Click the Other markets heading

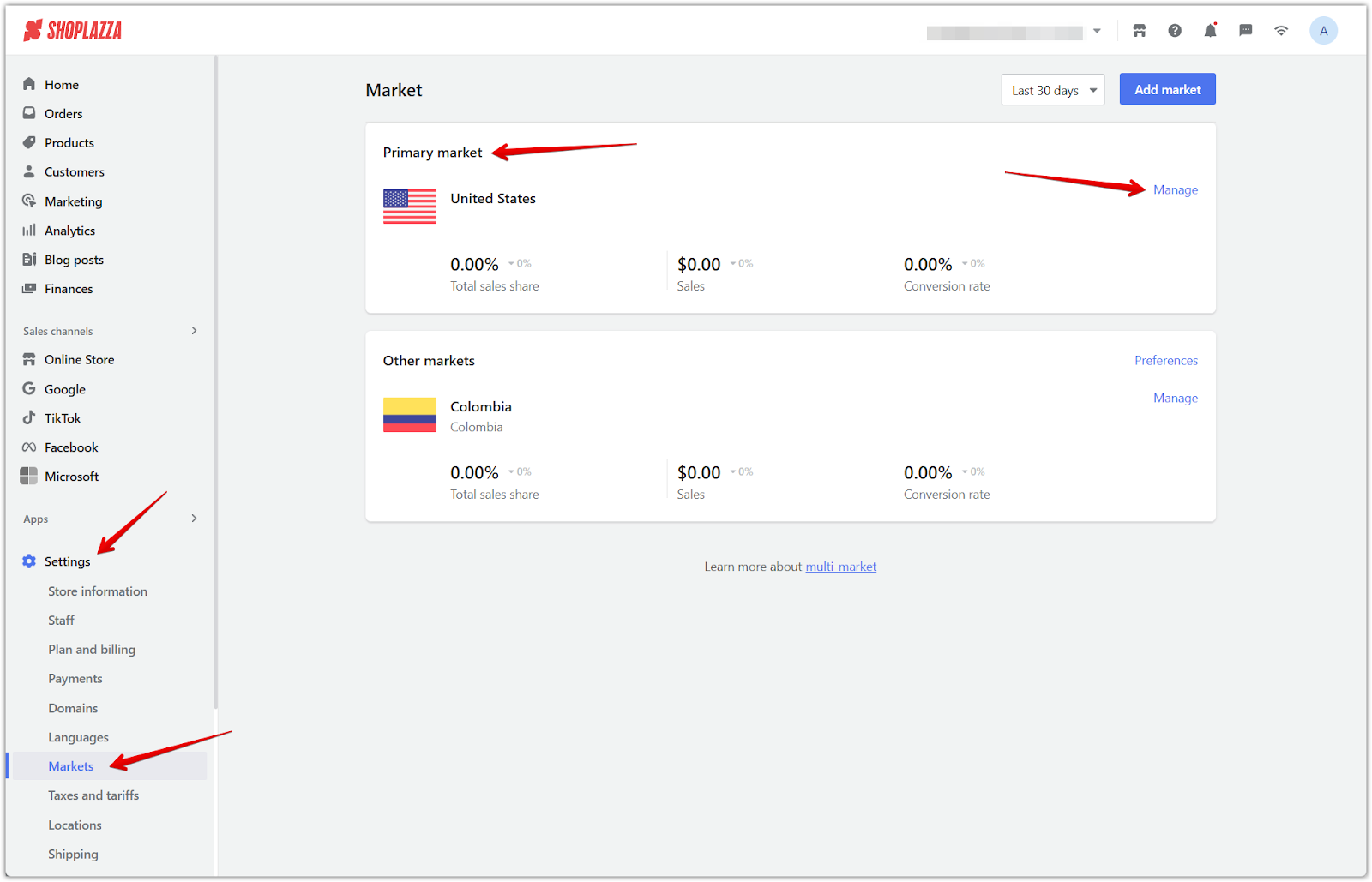[x=429, y=361]
